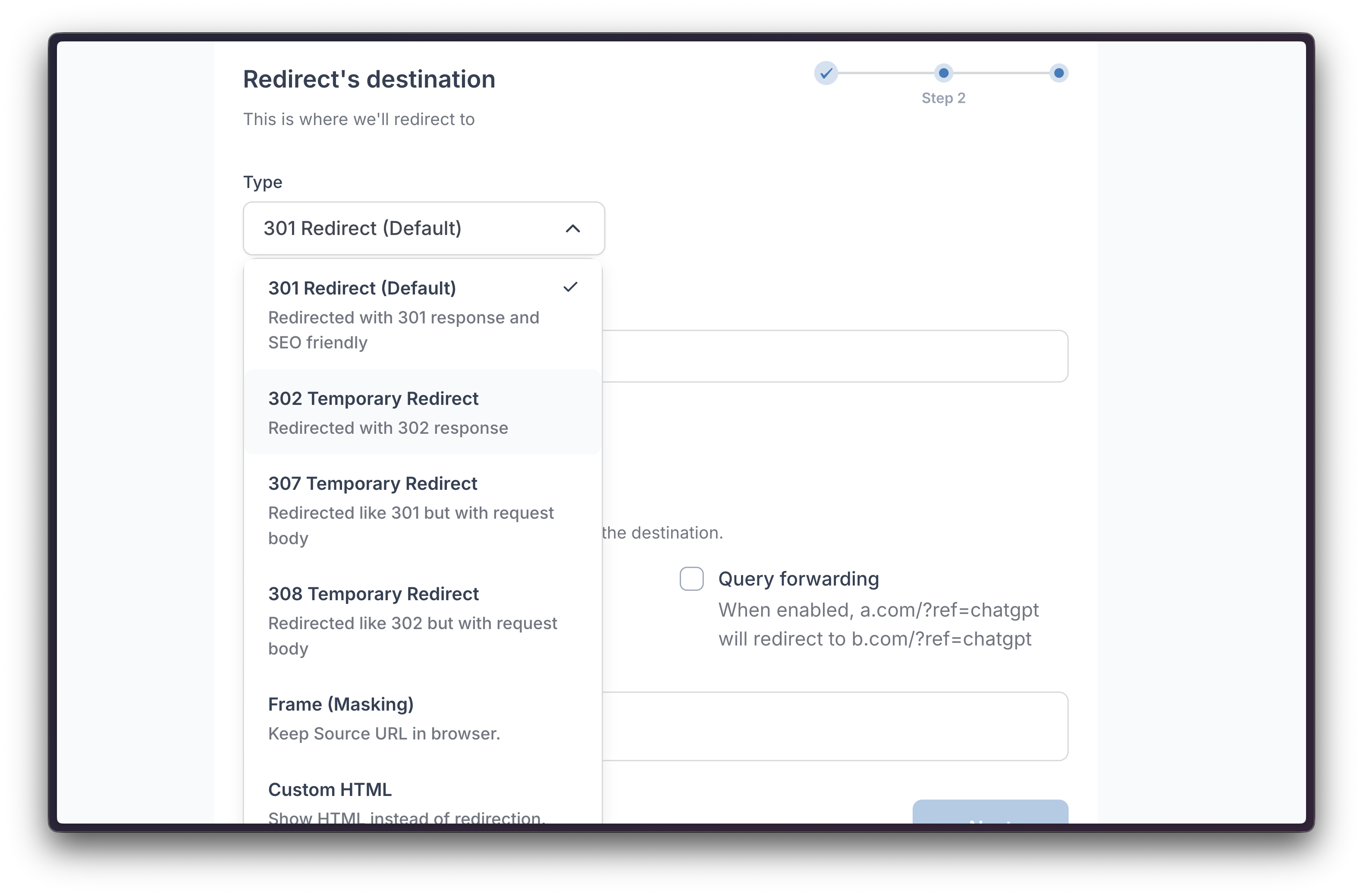Click the checkmark next to 301 Redirect
The width and height of the screenshot is (1363, 896).
point(570,287)
